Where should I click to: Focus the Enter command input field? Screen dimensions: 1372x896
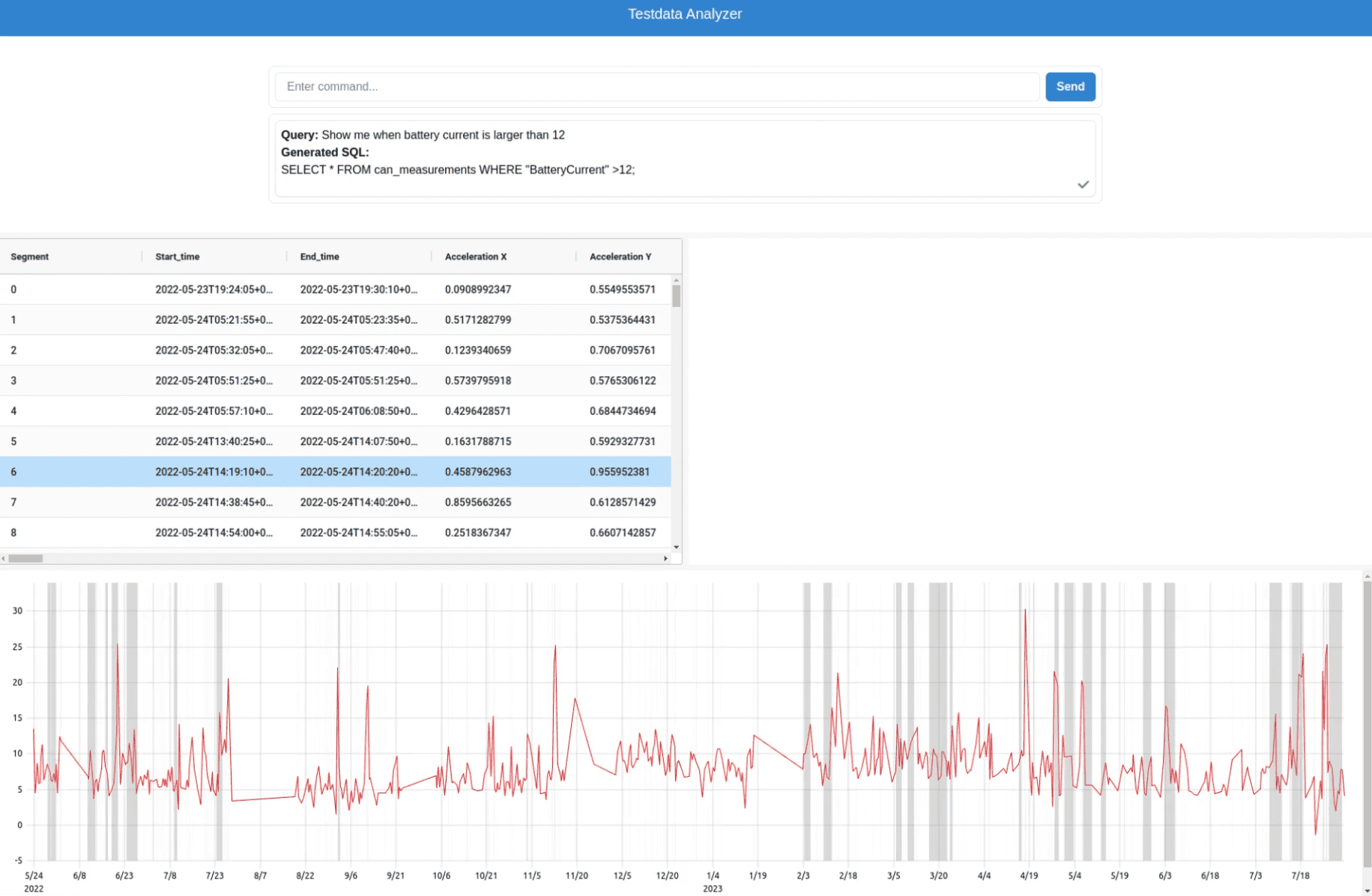tap(657, 87)
